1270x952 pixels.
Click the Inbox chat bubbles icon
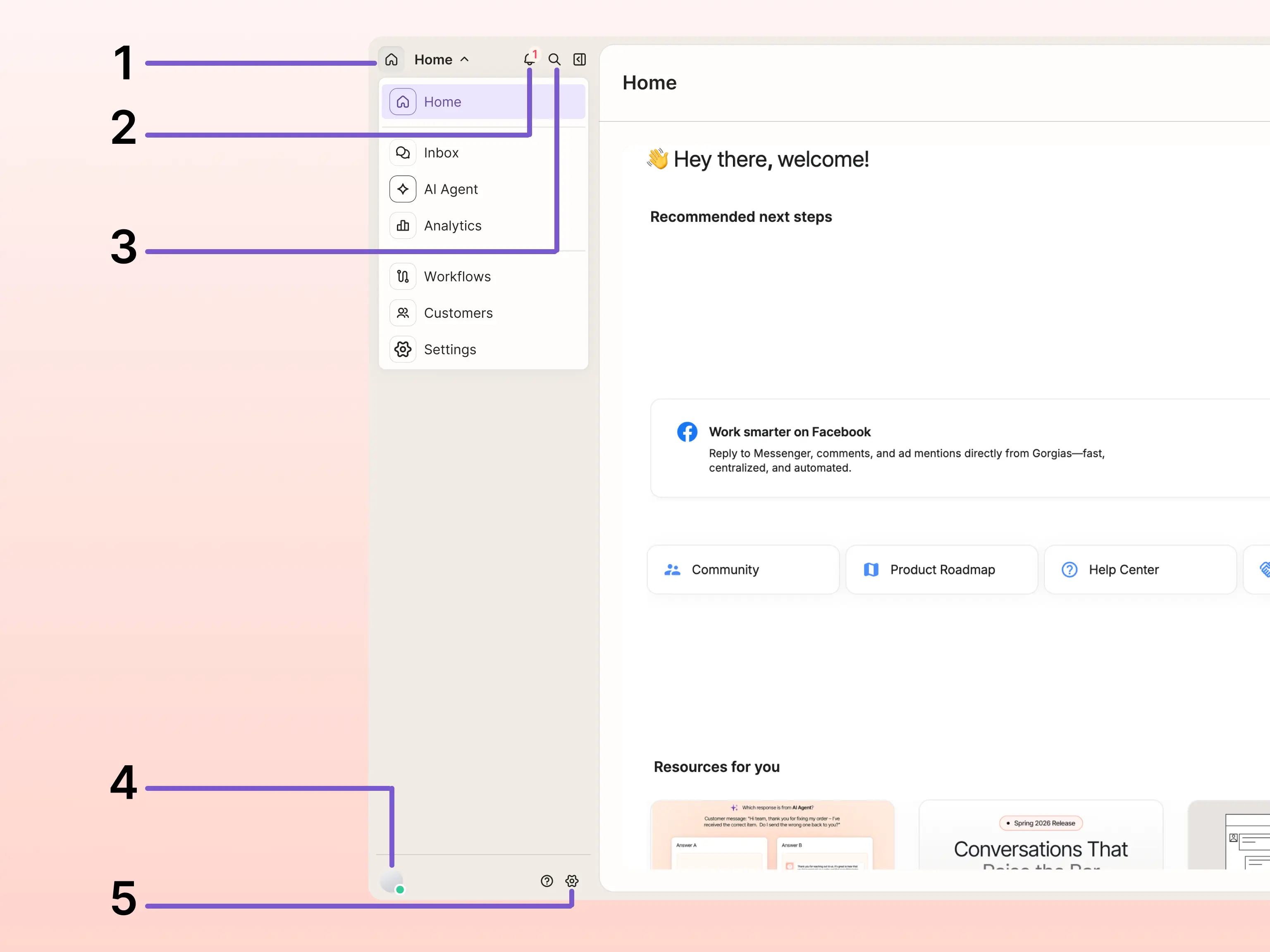click(x=403, y=152)
